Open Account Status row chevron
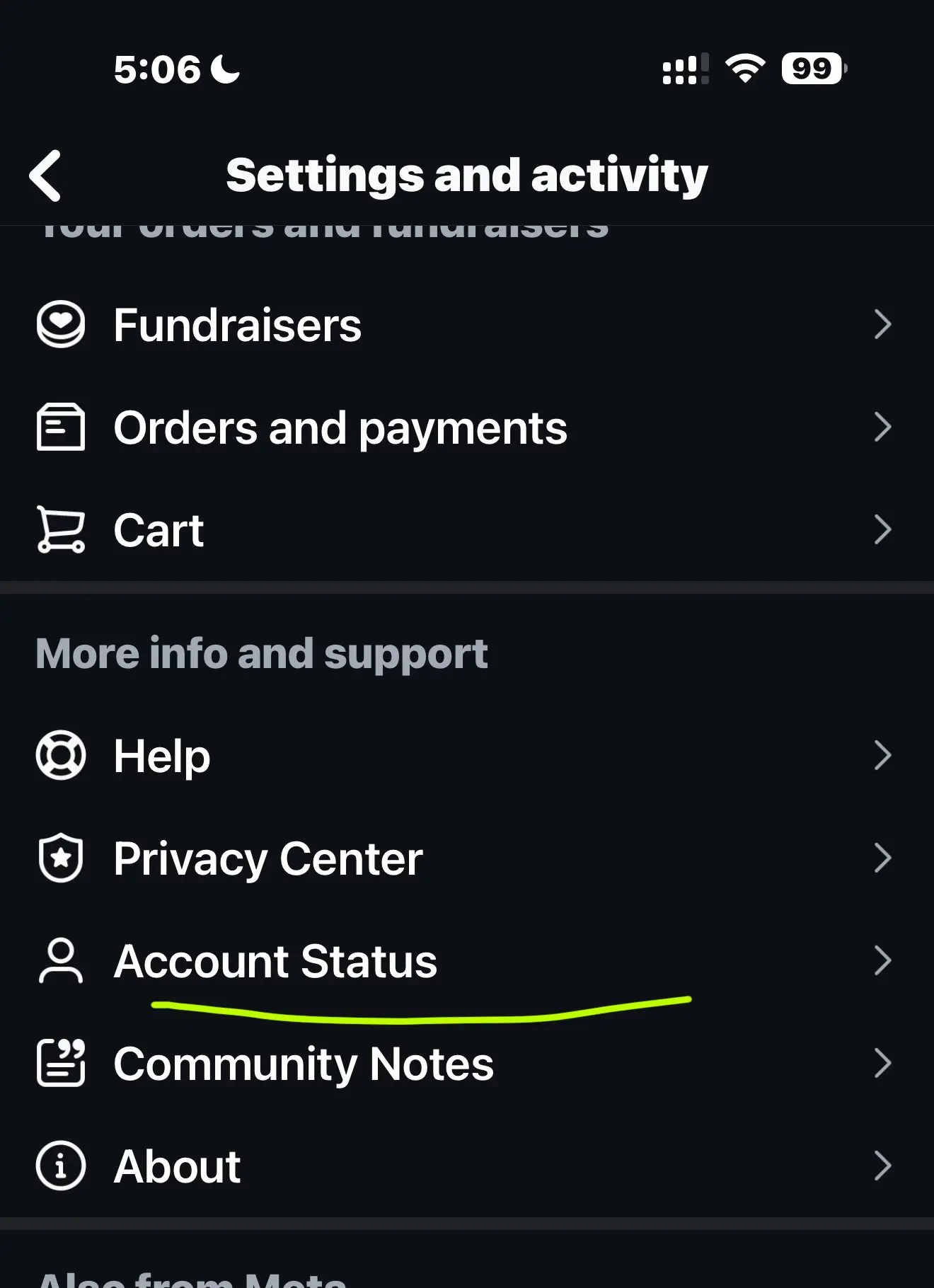Screen dimensions: 934x1288 [882, 960]
